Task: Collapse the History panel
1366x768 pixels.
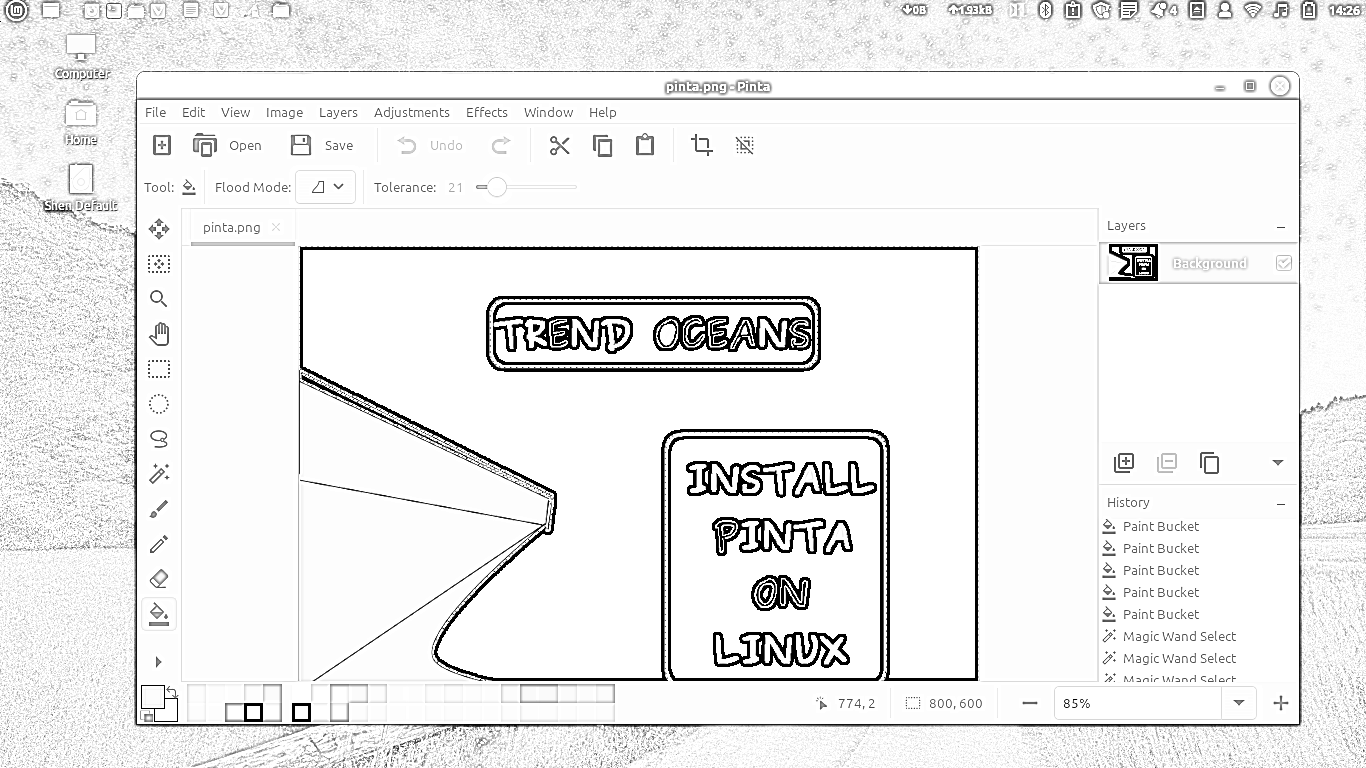Action: click(1281, 503)
